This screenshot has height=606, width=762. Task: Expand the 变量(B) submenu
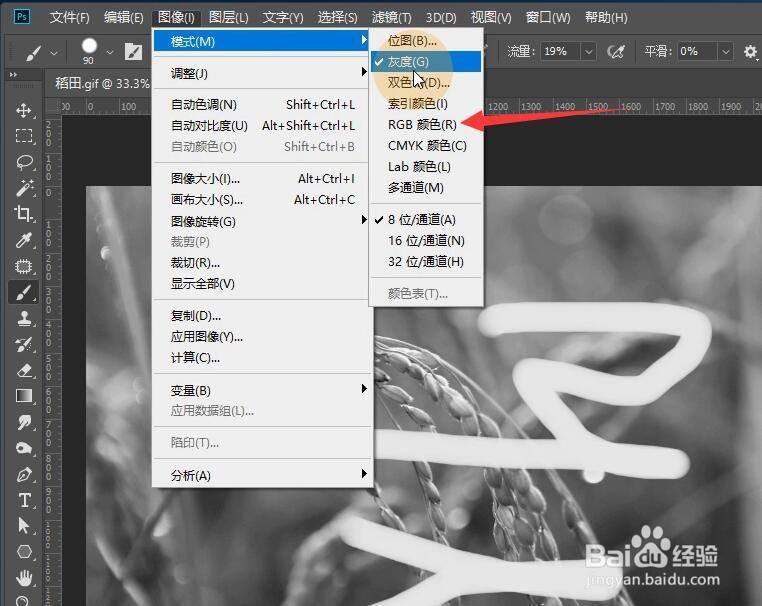tap(261, 390)
